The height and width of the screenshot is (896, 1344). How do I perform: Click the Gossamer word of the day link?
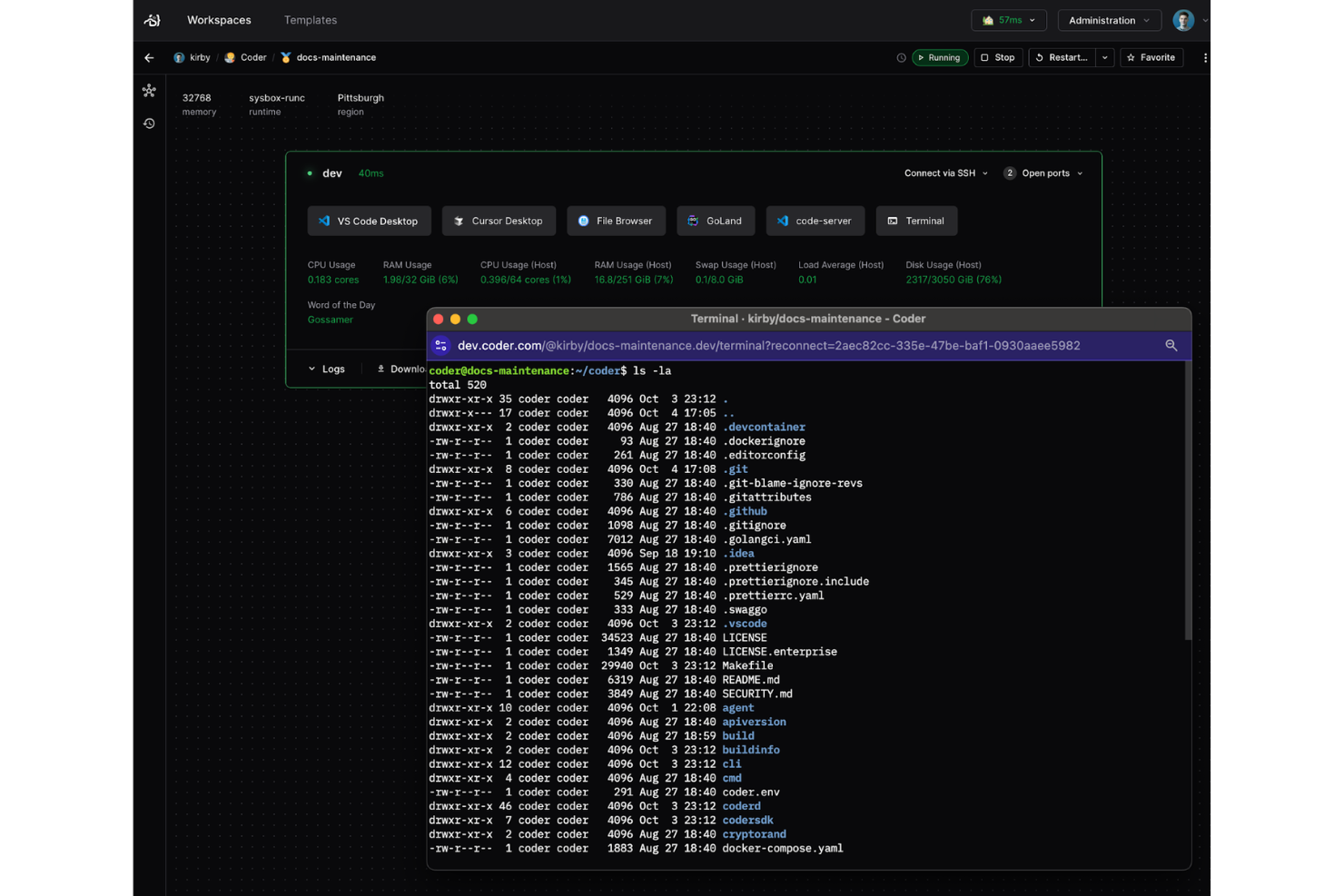pyautogui.click(x=331, y=320)
